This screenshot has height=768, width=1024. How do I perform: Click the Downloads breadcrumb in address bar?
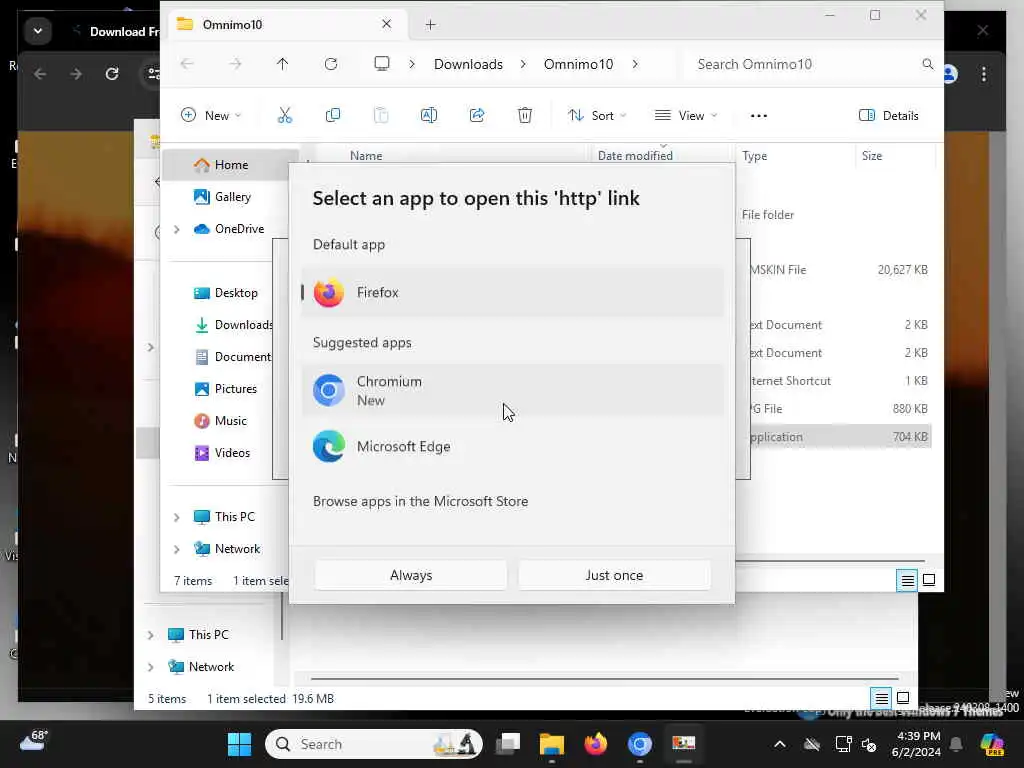click(x=468, y=64)
